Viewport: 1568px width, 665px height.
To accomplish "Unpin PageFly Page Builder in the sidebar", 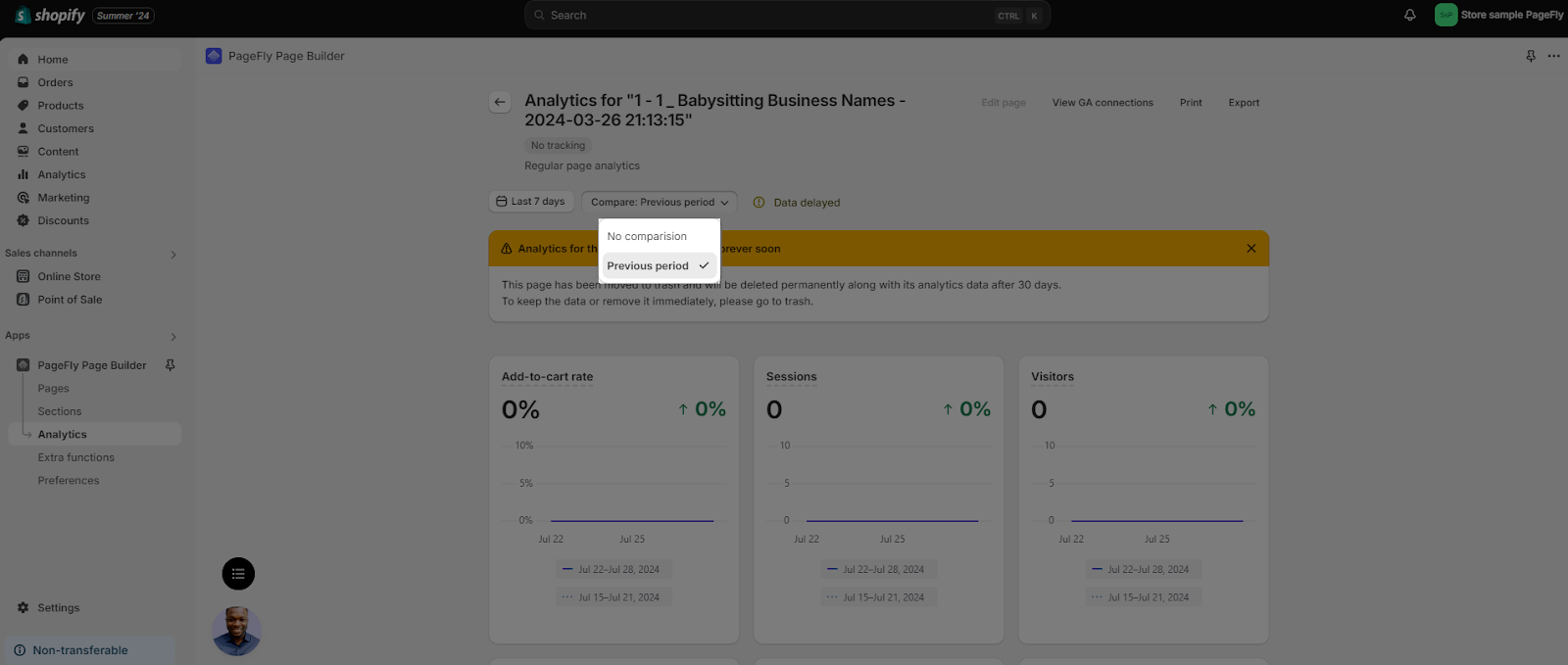I will (170, 365).
